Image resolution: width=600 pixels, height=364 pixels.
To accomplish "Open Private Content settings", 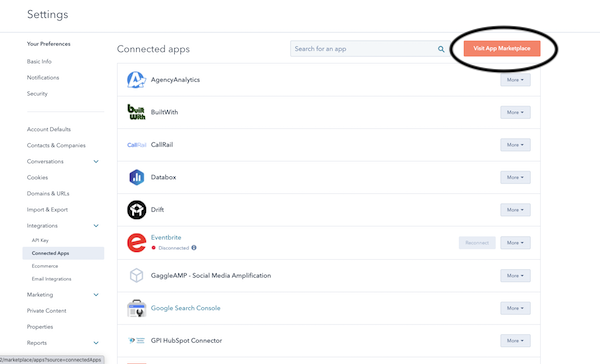I will tap(46, 311).
